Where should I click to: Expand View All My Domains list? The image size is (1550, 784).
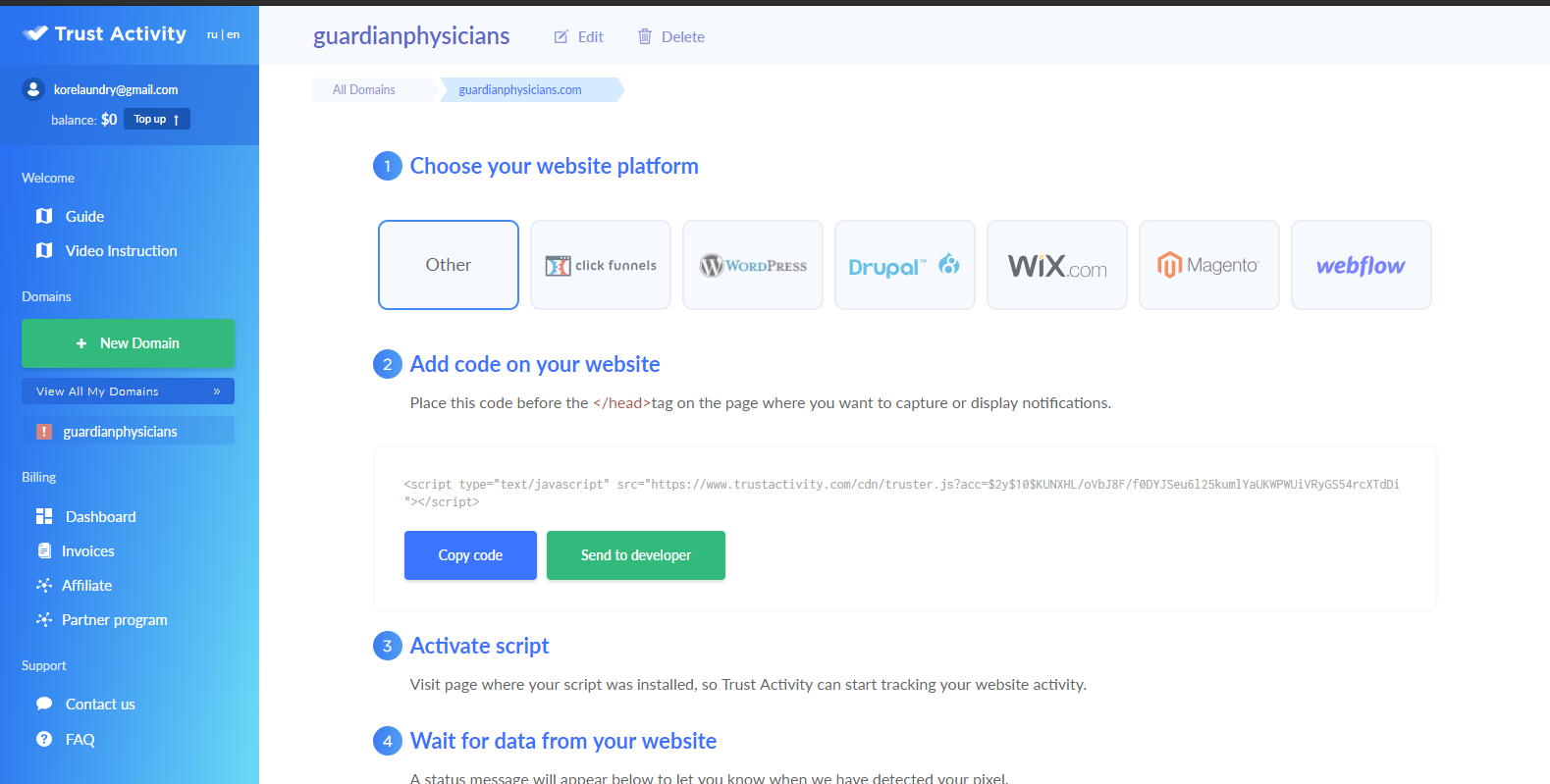pos(128,392)
